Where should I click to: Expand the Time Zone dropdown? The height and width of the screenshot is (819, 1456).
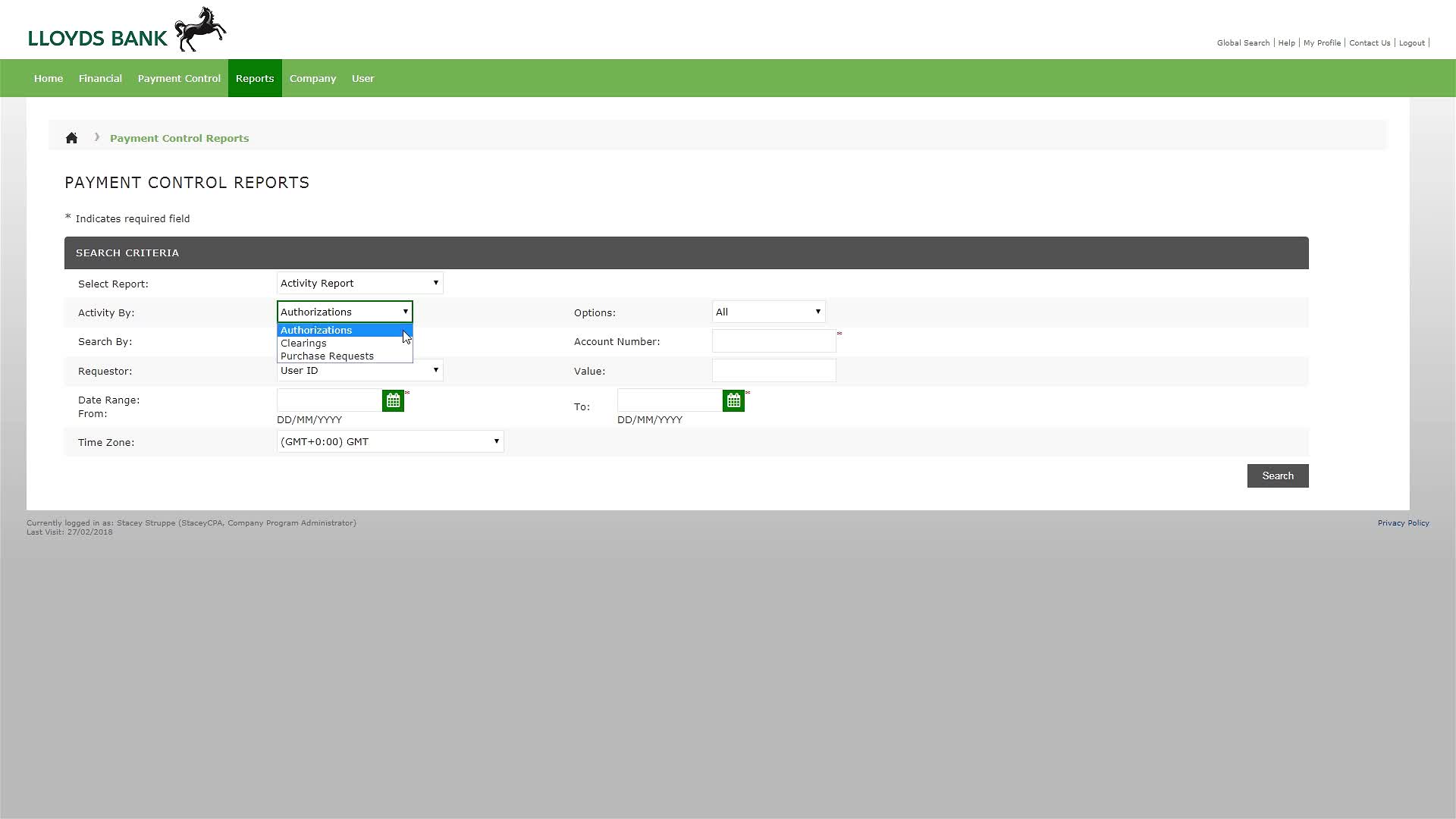pos(390,441)
